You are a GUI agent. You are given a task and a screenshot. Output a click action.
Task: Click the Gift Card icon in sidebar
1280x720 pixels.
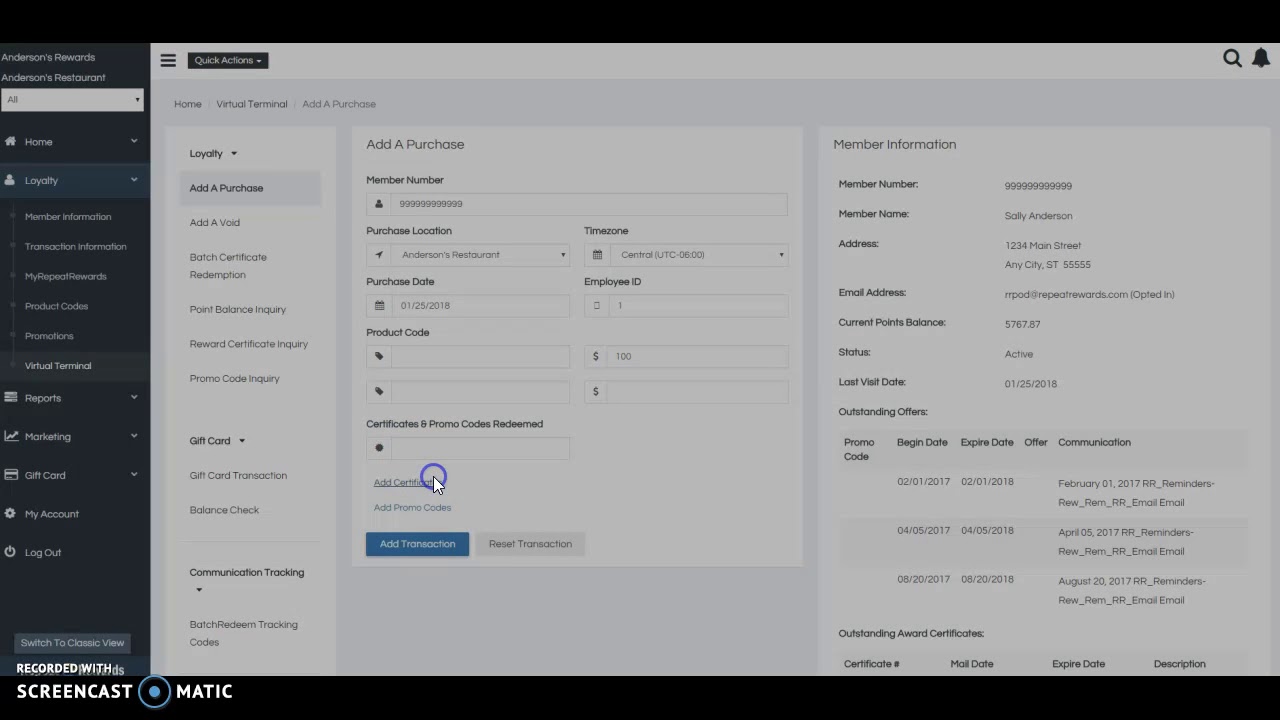coord(10,475)
